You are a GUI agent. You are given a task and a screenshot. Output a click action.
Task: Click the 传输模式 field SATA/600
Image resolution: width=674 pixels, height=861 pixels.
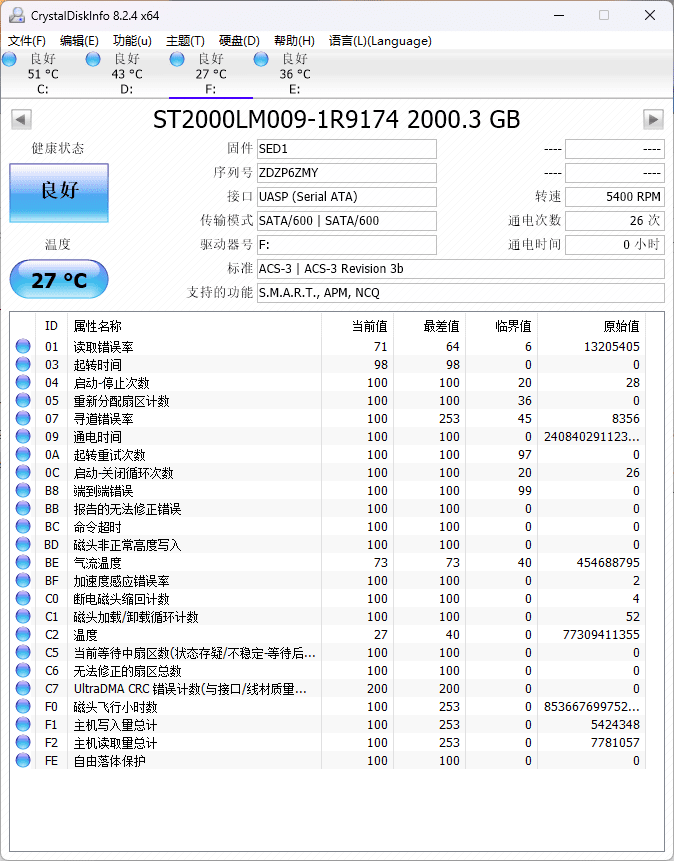point(347,221)
